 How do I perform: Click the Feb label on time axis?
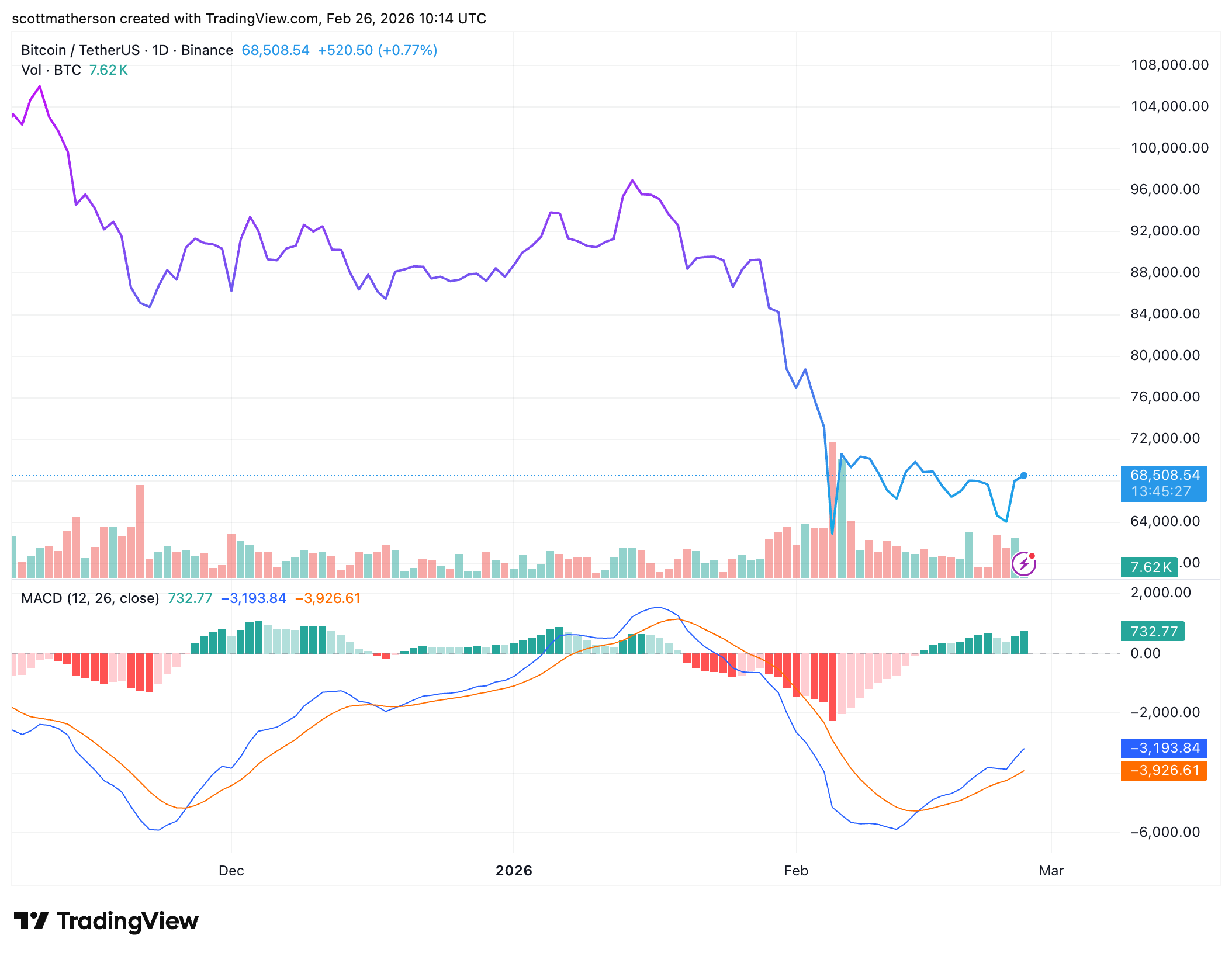point(795,871)
